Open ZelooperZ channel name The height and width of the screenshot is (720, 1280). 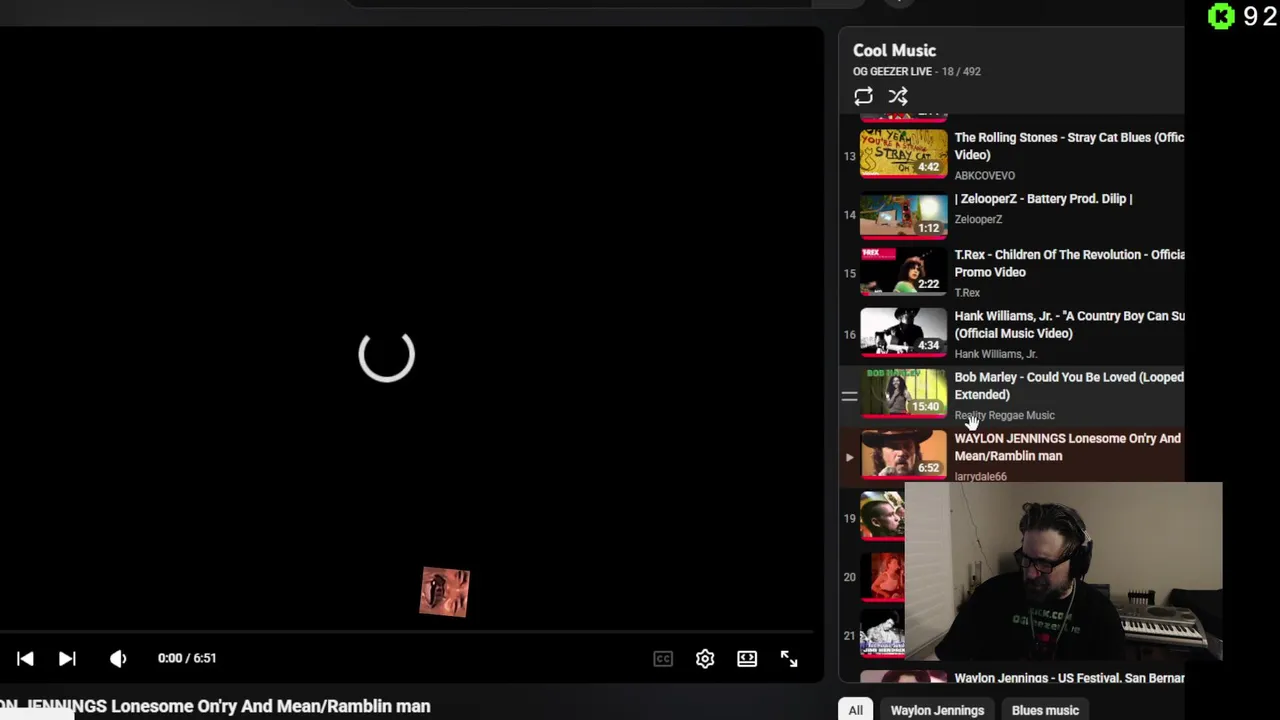coord(978,219)
